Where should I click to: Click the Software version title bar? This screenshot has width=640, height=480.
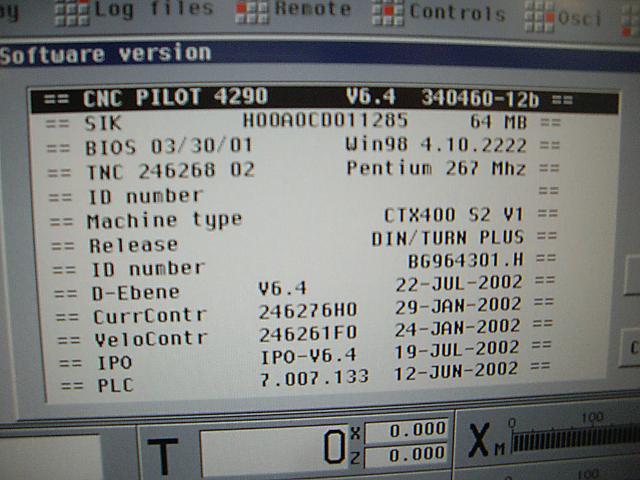300,54
